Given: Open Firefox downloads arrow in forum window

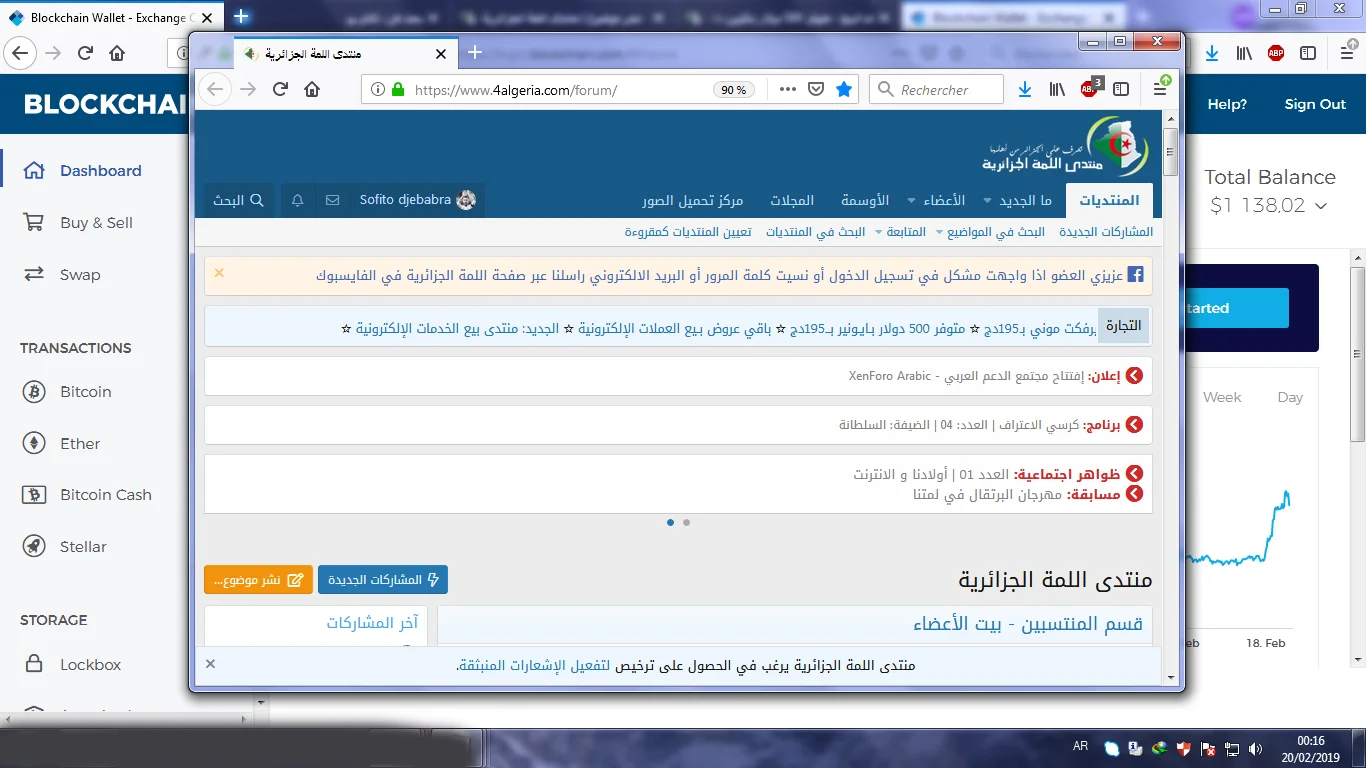Looking at the screenshot, I should pyautogui.click(x=1025, y=90).
